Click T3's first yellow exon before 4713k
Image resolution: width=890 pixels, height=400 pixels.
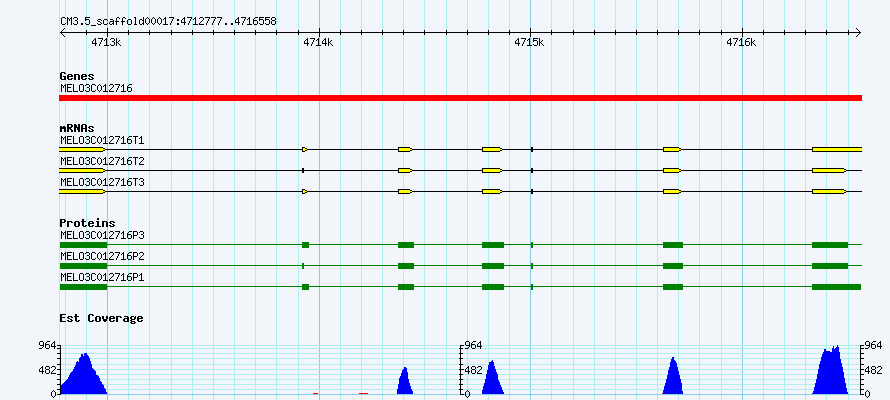82,191
